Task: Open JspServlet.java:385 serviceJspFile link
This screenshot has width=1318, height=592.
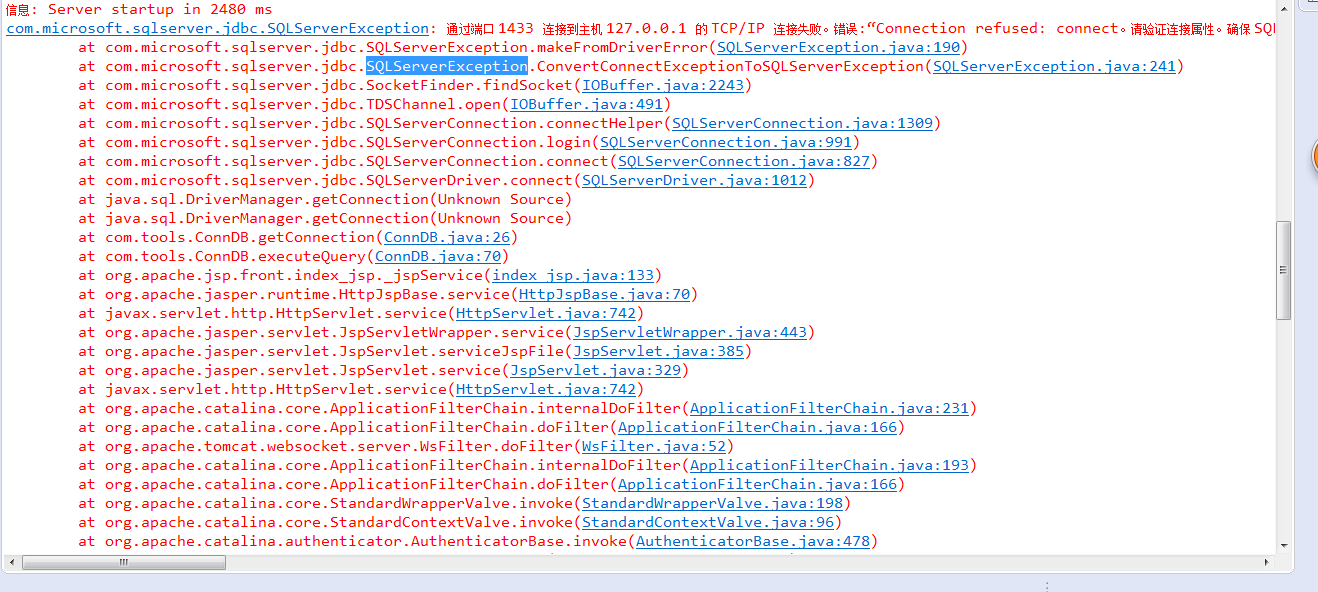Action: pyautogui.click(x=658, y=351)
